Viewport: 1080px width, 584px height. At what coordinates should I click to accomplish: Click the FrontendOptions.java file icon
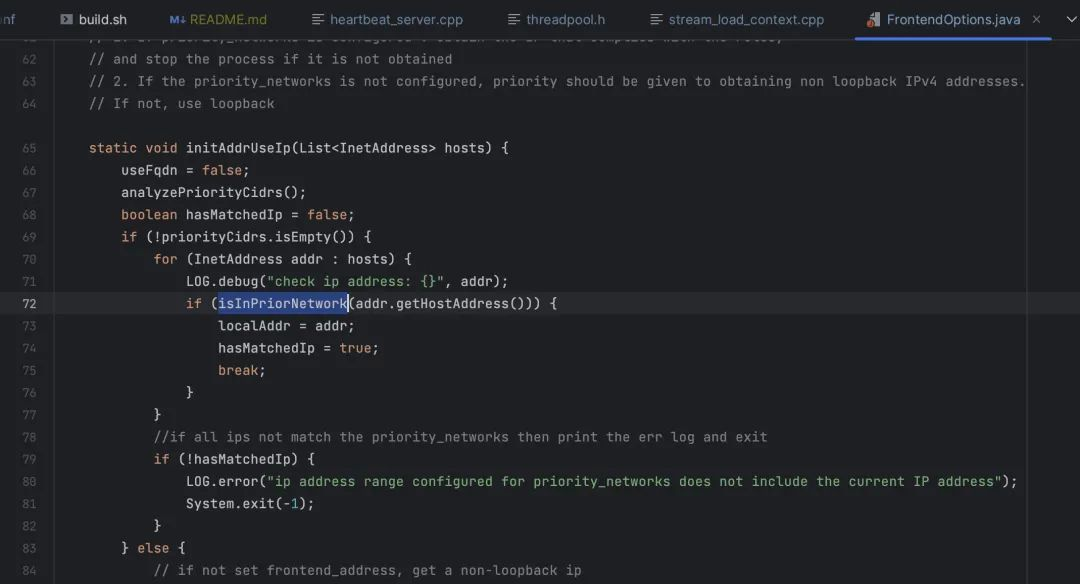873,19
